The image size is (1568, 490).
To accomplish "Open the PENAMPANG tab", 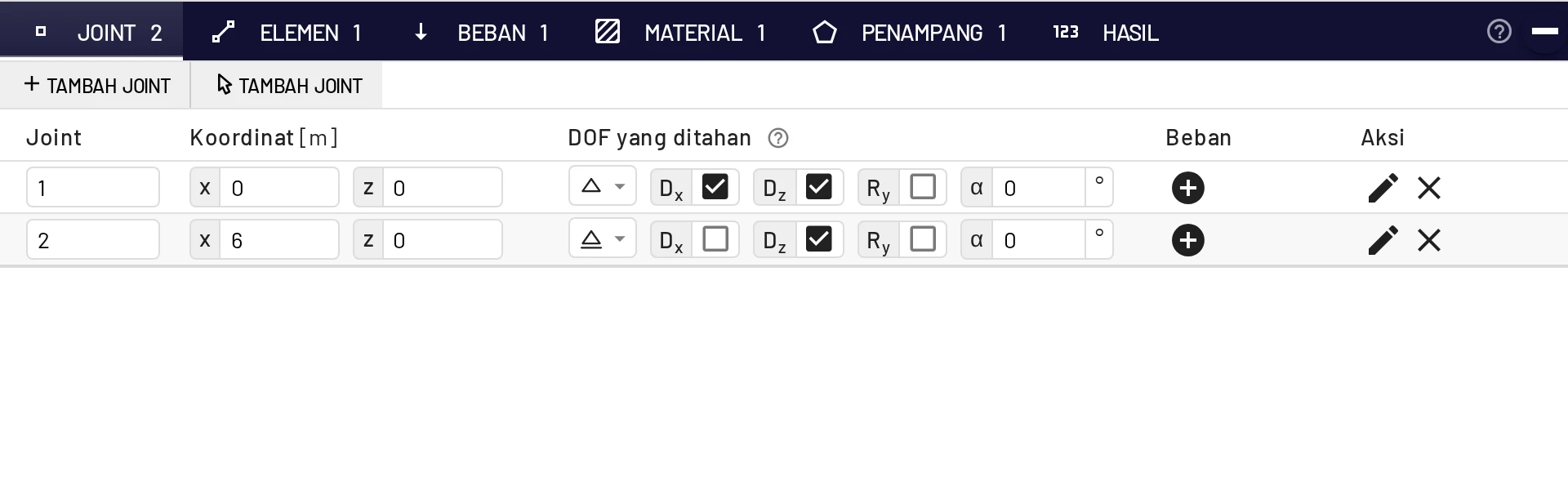I will (910, 32).
